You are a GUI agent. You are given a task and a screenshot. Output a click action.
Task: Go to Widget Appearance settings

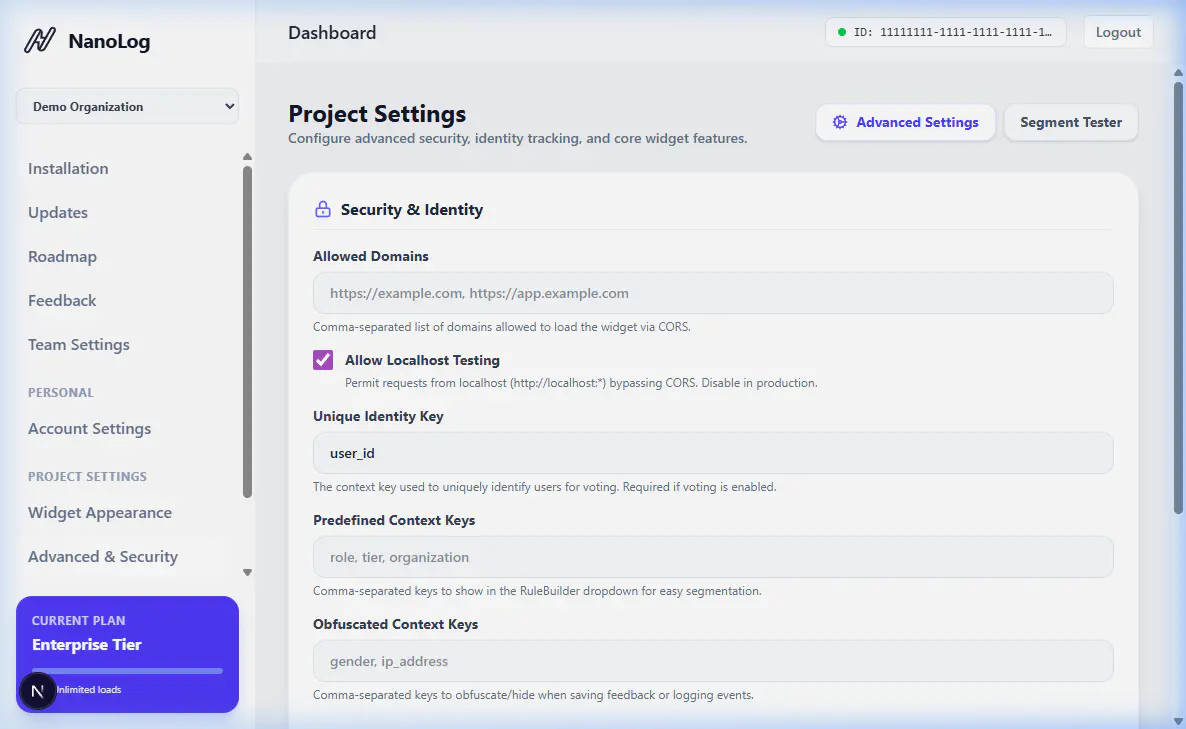click(x=100, y=513)
